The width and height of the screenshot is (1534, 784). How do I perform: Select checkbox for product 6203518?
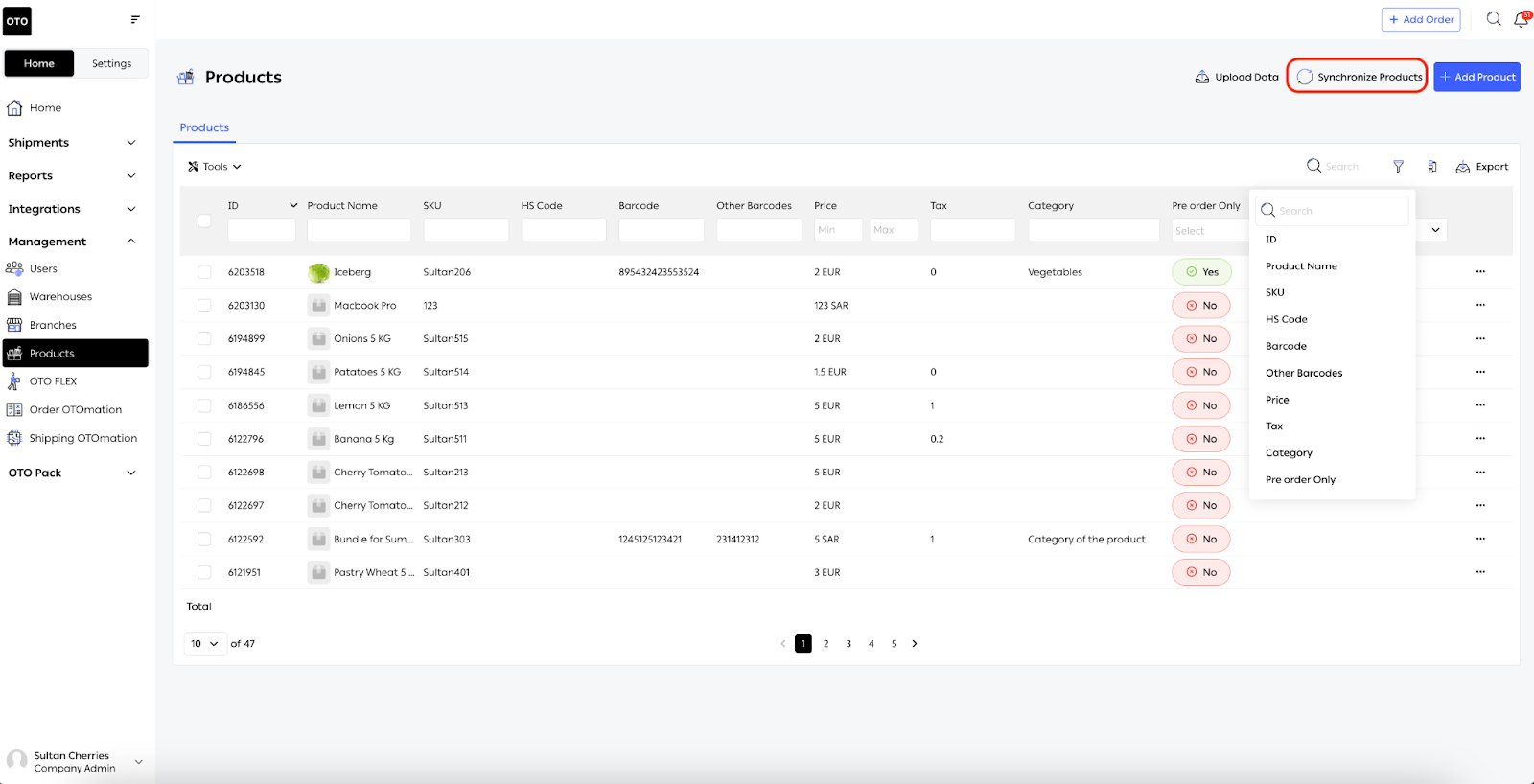[x=204, y=272]
